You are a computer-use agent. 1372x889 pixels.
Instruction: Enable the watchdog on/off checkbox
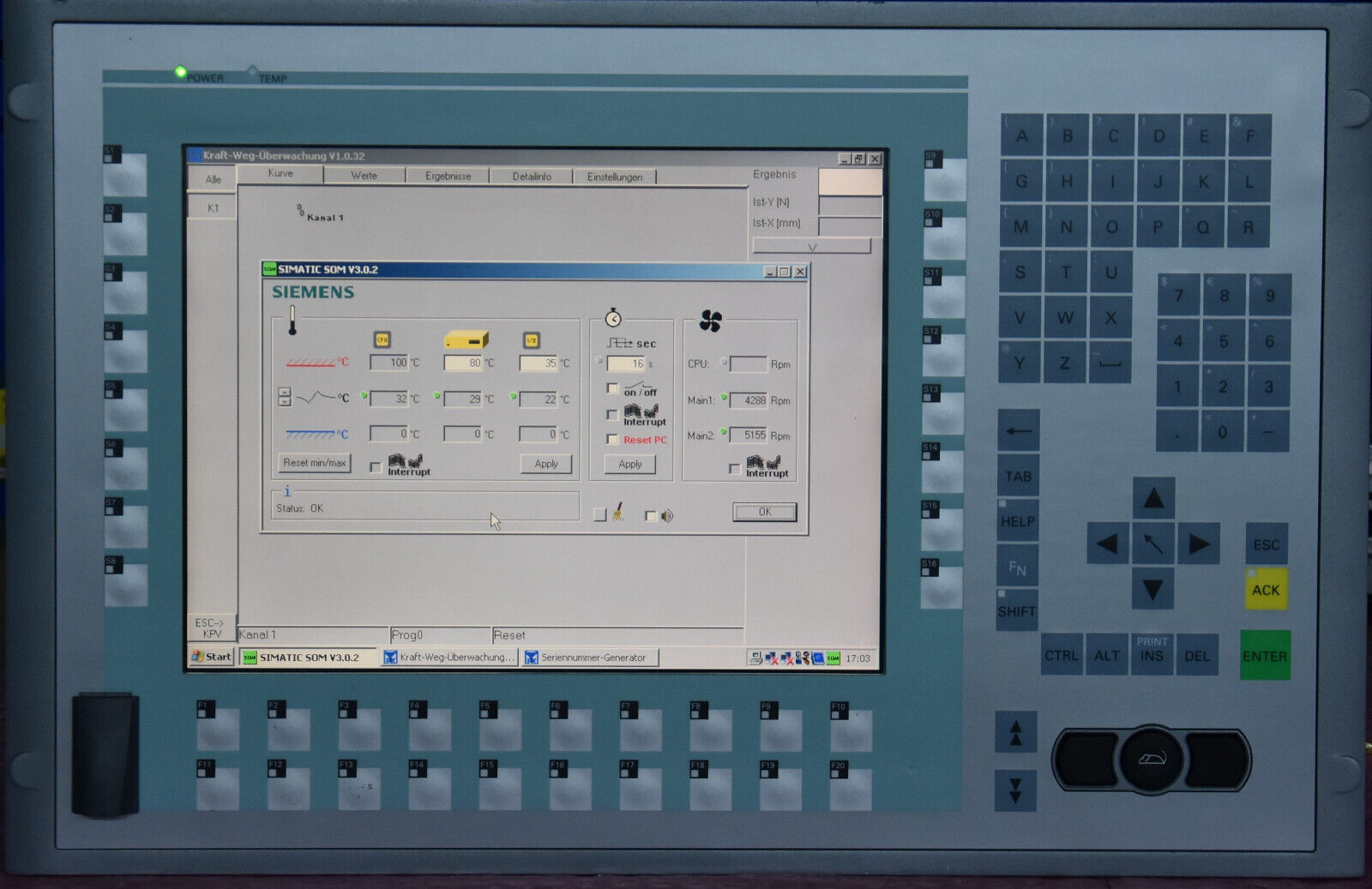coord(612,388)
